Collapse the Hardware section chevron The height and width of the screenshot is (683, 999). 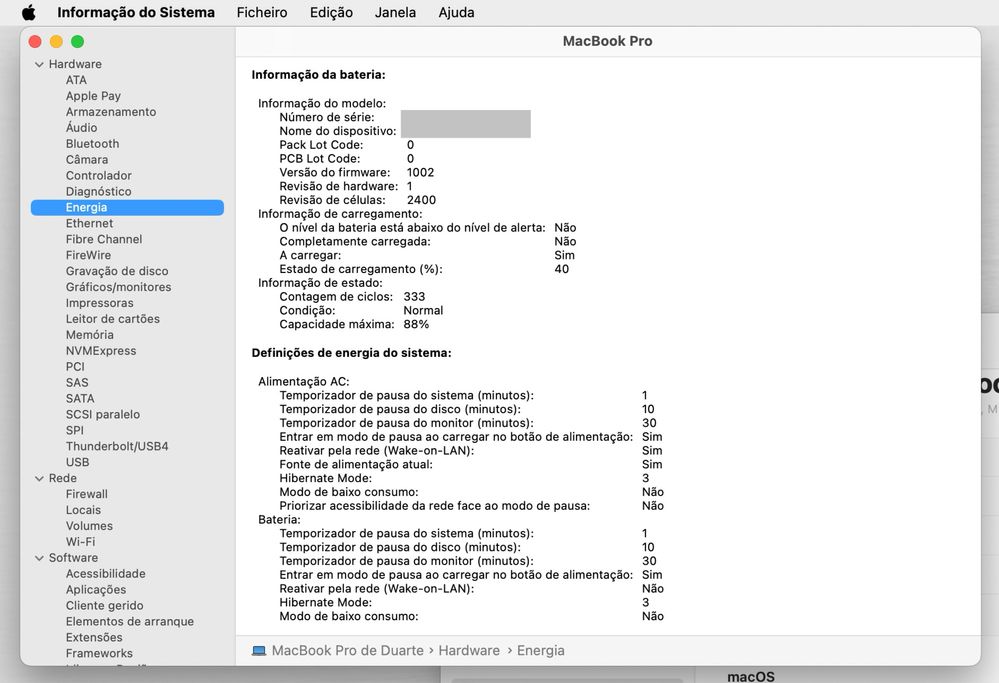click(40, 64)
